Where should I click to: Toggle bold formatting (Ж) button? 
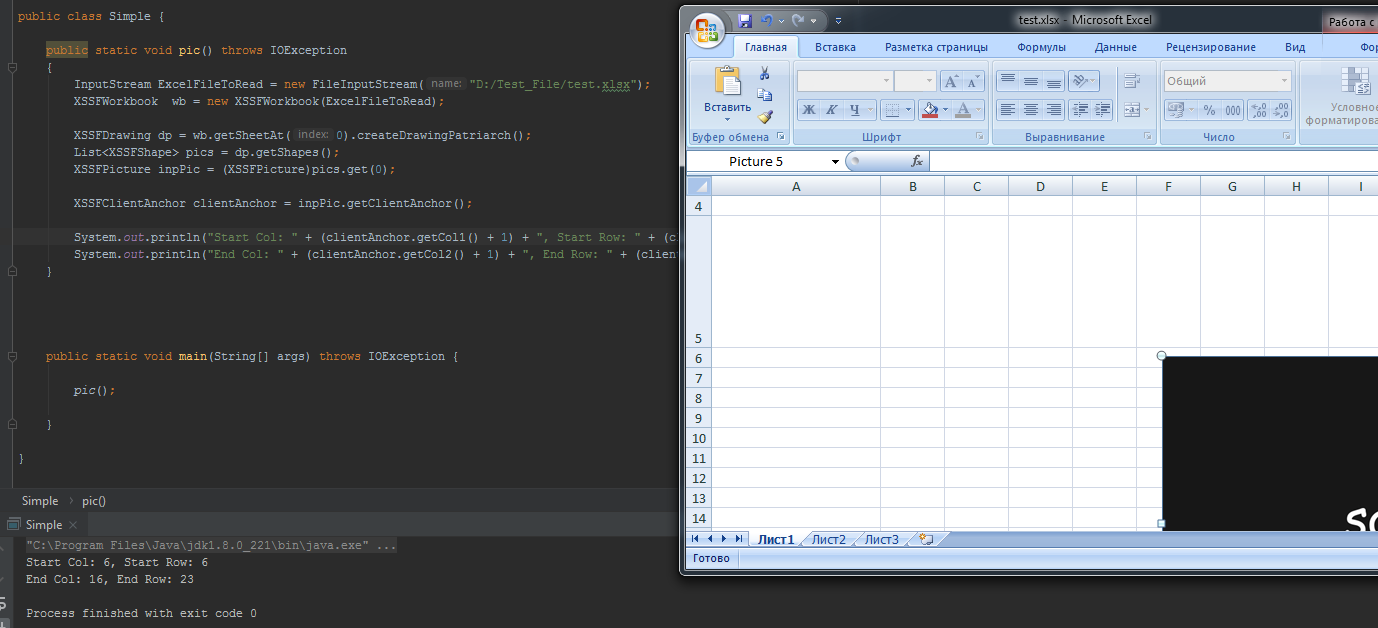(x=808, y=110)
